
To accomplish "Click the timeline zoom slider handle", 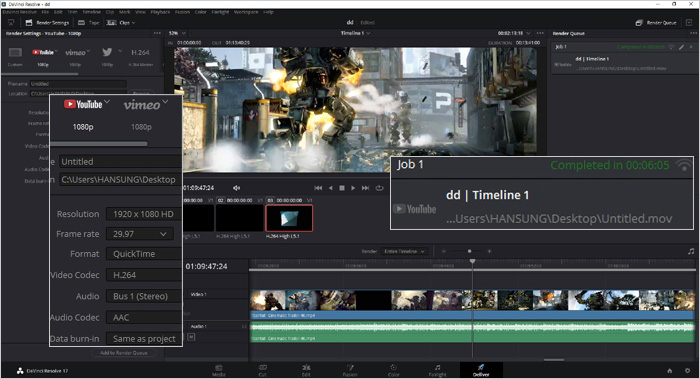I will pyautogui.click(x=470, y=251).
